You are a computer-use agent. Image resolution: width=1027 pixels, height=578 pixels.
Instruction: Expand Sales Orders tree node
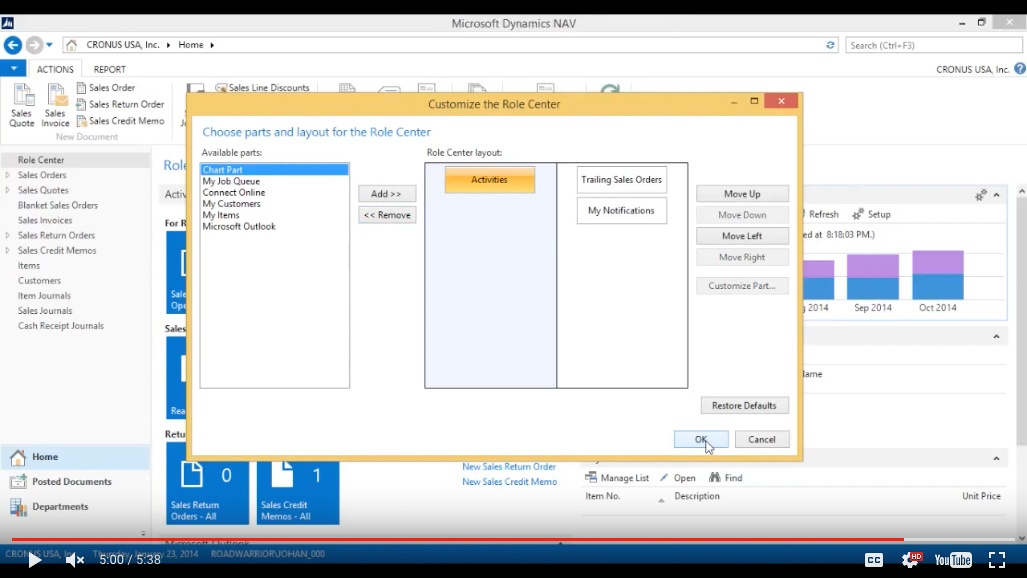(x=8, y=175)
